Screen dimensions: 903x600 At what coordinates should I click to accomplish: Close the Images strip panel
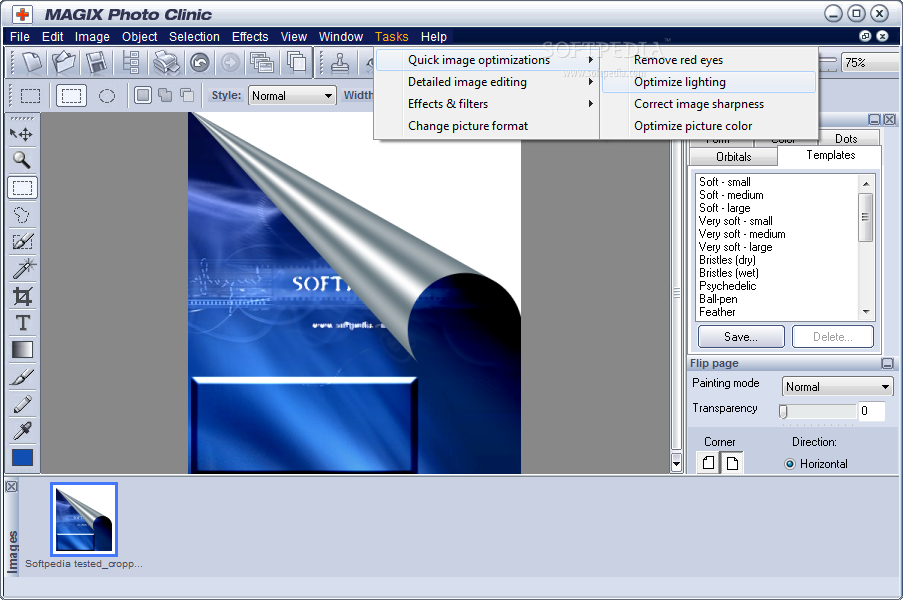point(11,487)
